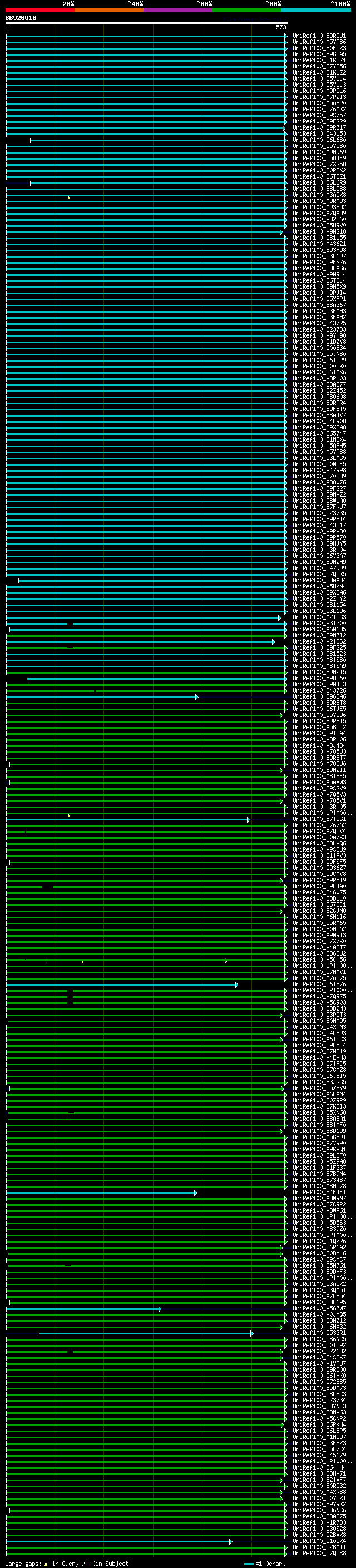Click the yellow large-gap triangle in the legend

(46, 1564)
